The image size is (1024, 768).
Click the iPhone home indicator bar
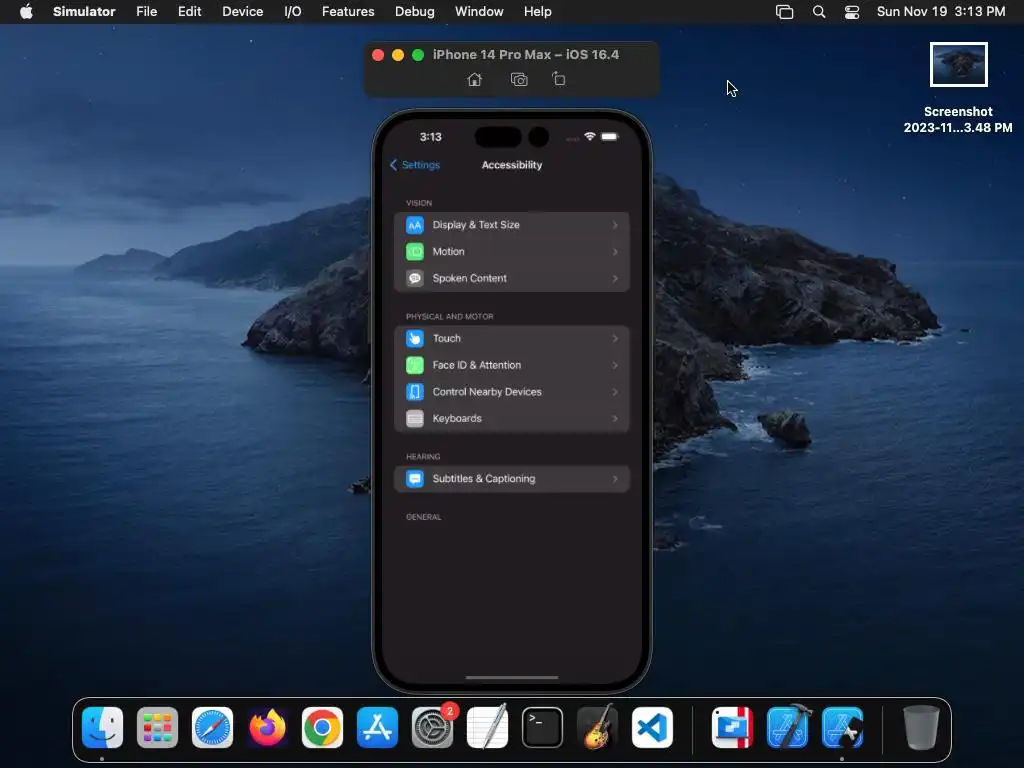512,678
